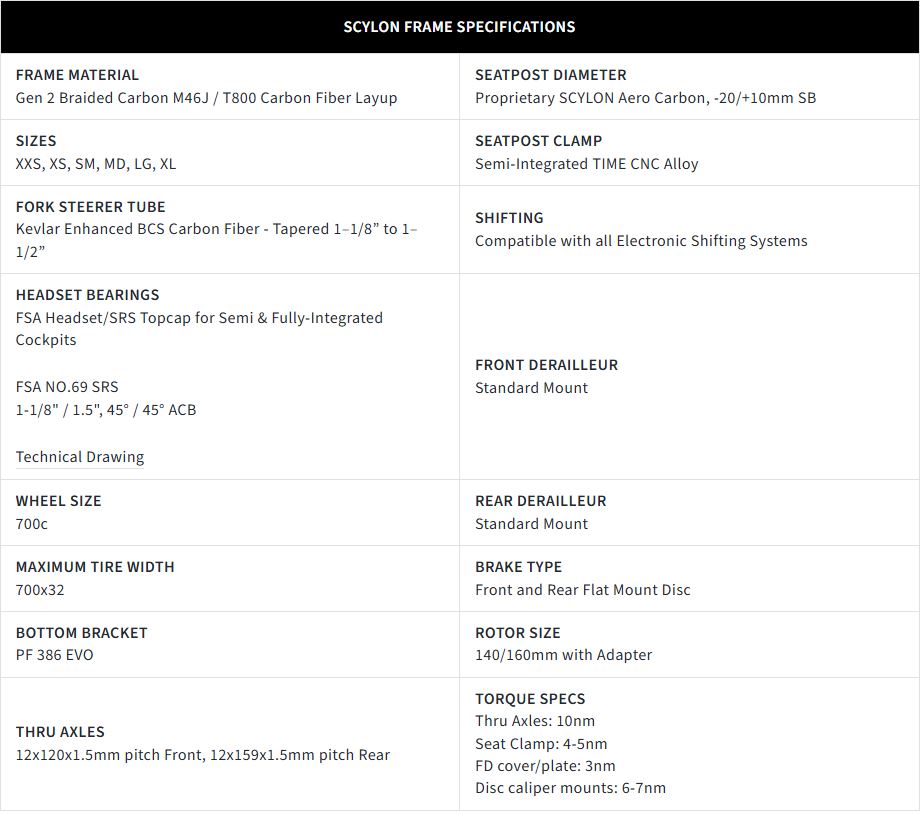Click the XXS, XS, SM, MD, LG, XL text
The image size is (921, 814).
[x=96, y=164]
